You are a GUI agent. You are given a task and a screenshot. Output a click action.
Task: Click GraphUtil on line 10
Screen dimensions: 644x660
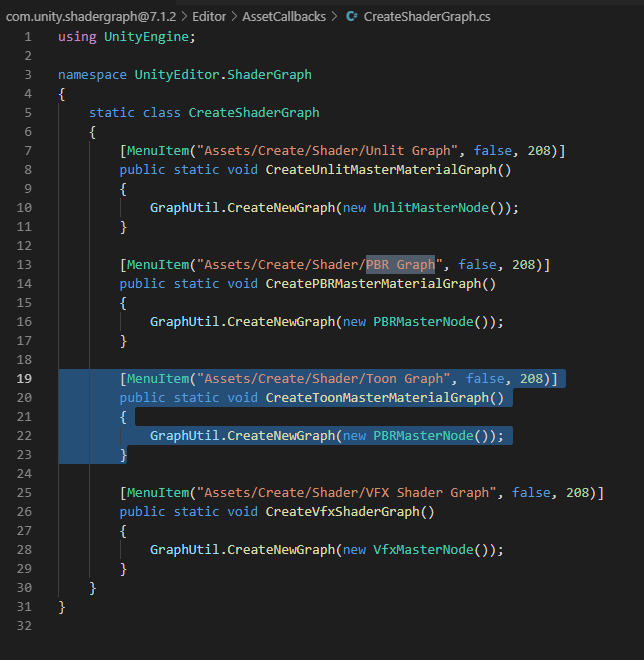184,208
